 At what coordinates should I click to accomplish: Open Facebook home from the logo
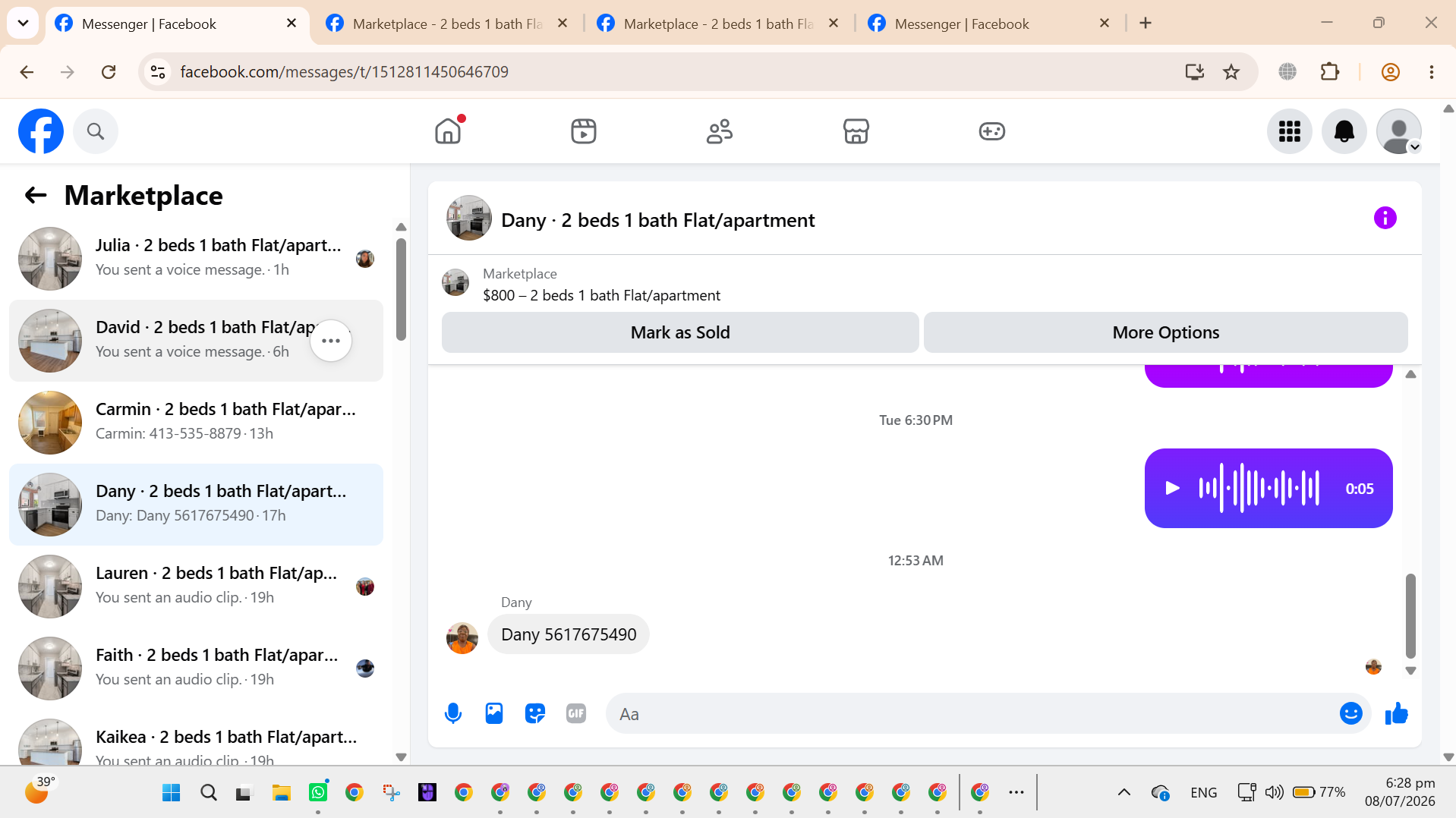pyautogui.click(x=41, y=131)
